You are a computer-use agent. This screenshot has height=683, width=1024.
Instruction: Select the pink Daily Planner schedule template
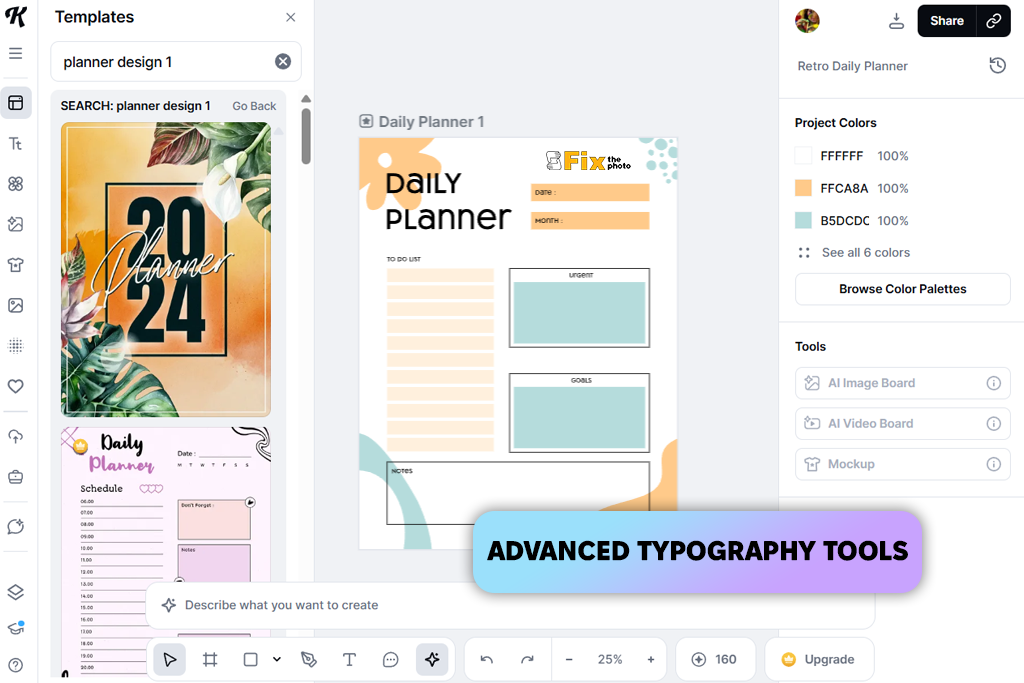tap(166, 552)
